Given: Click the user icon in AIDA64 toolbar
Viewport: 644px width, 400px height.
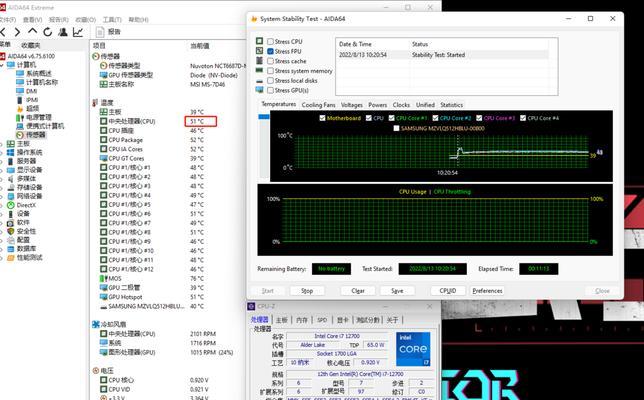Looking at the screenshot, I should 63,32.
